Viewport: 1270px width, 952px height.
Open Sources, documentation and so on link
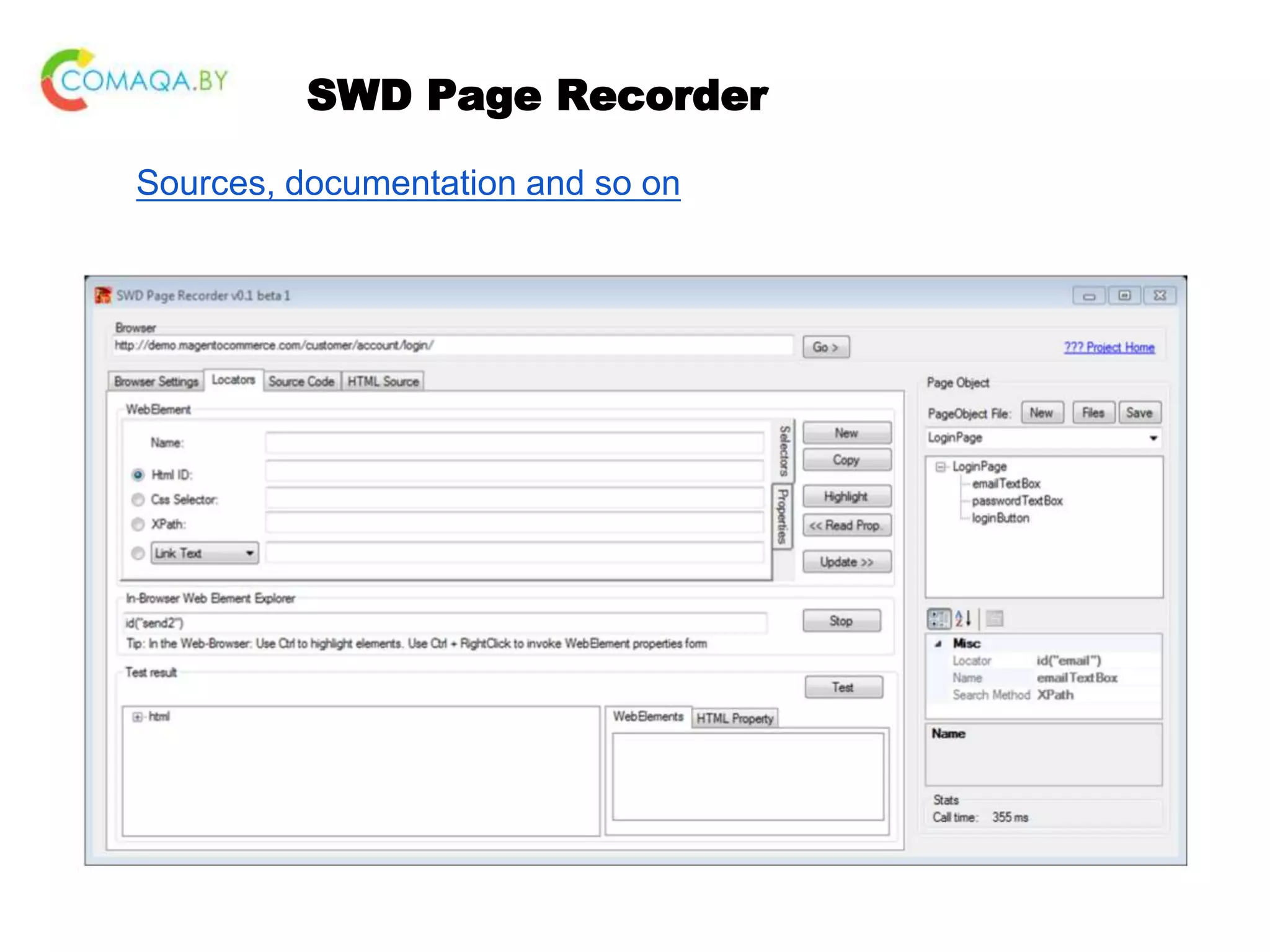408,183
